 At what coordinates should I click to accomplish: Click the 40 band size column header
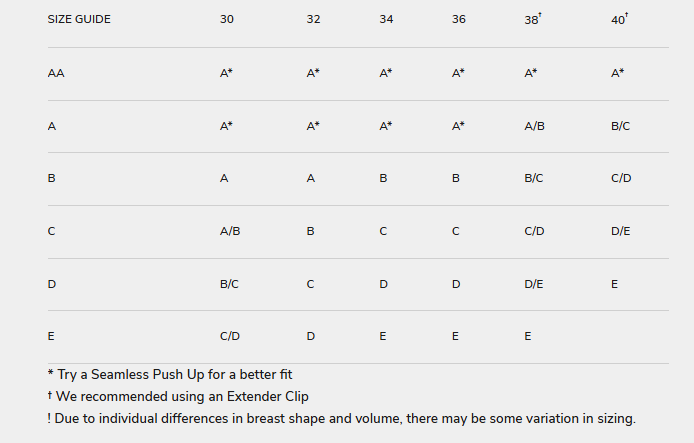(x=618, y=20)
